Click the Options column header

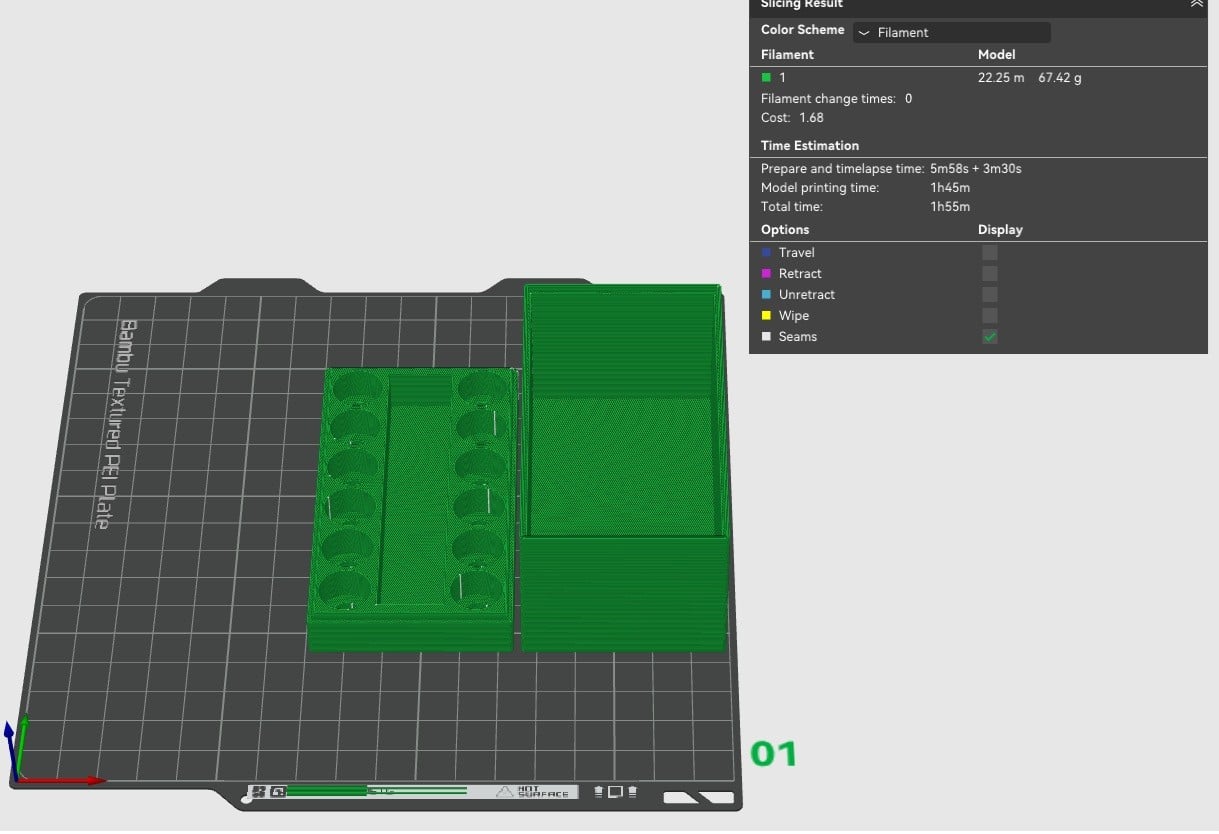(785, 230)
